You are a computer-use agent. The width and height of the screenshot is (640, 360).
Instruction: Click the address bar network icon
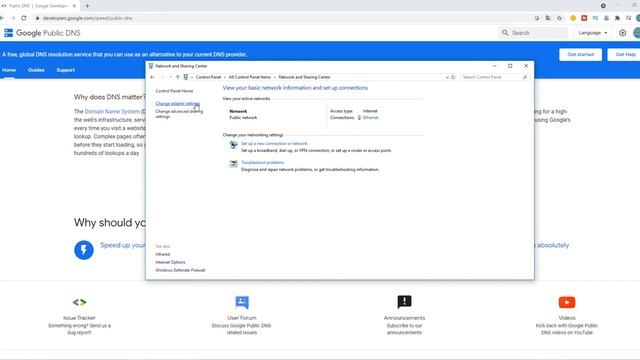click(186, 77)
